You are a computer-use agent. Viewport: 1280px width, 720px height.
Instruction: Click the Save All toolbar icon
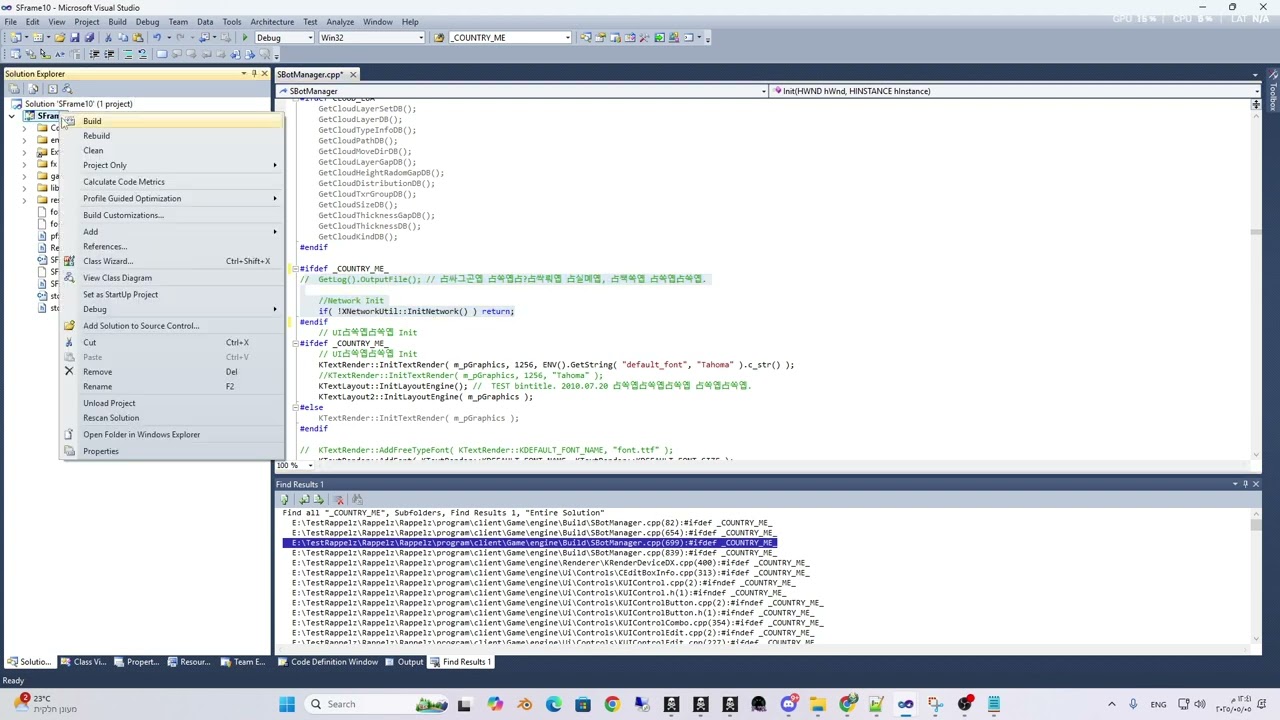click(89, 38)
